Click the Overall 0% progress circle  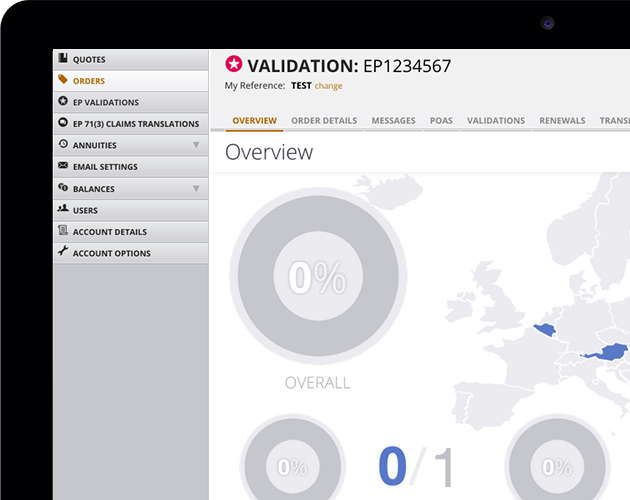coord(317,277)
